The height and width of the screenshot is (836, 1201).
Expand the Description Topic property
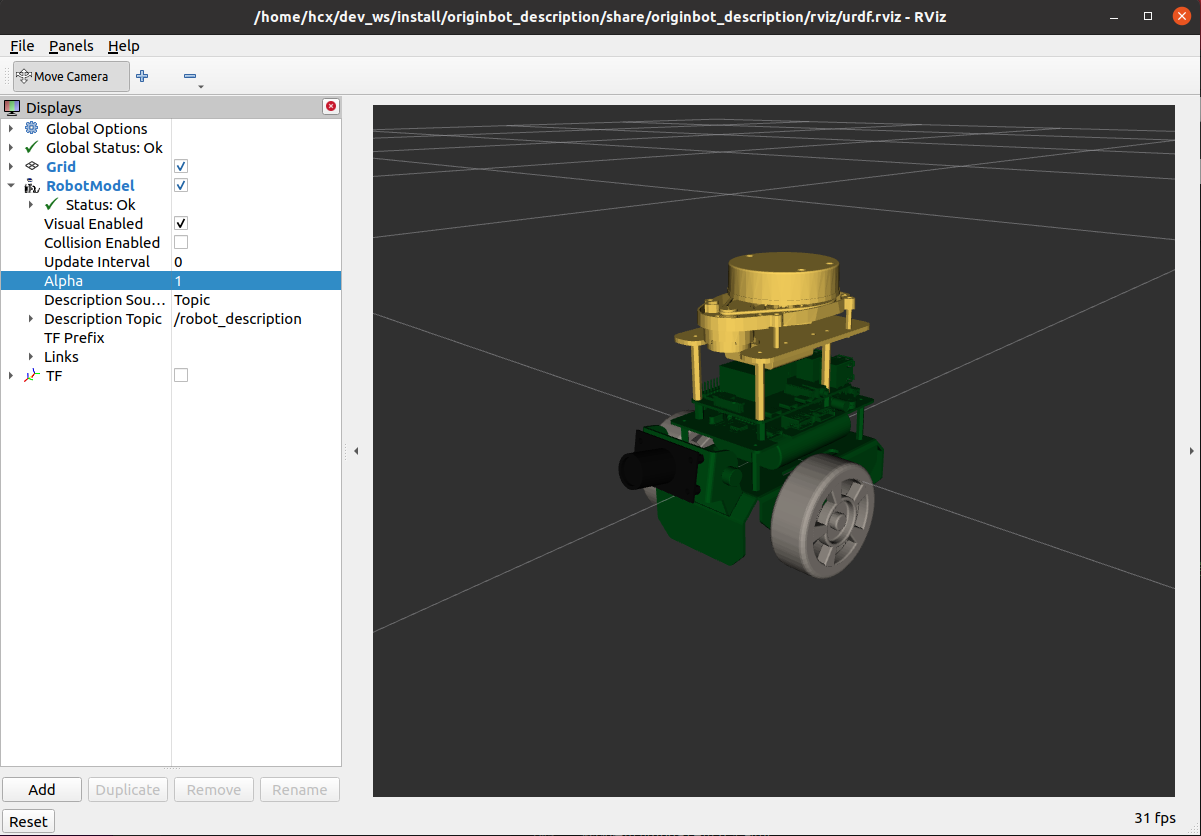click(31, 319)
